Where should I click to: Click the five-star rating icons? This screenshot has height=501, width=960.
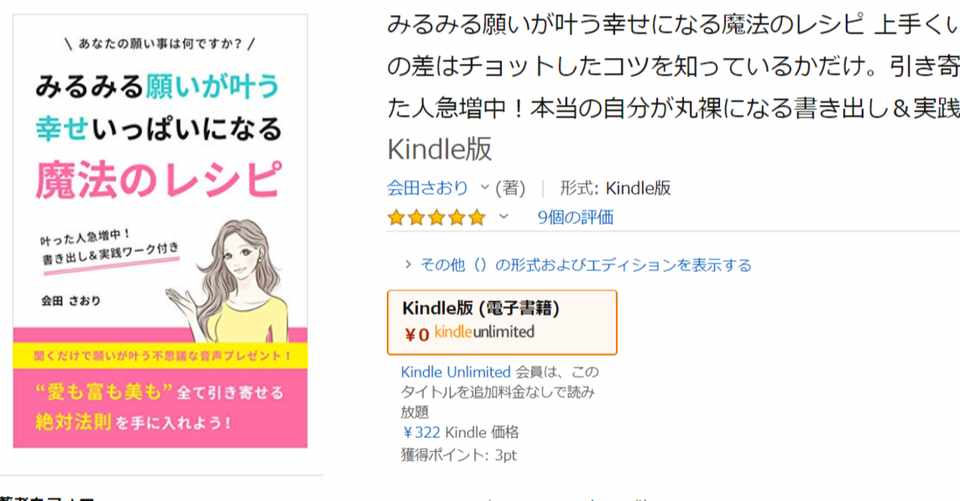(436, 217)
